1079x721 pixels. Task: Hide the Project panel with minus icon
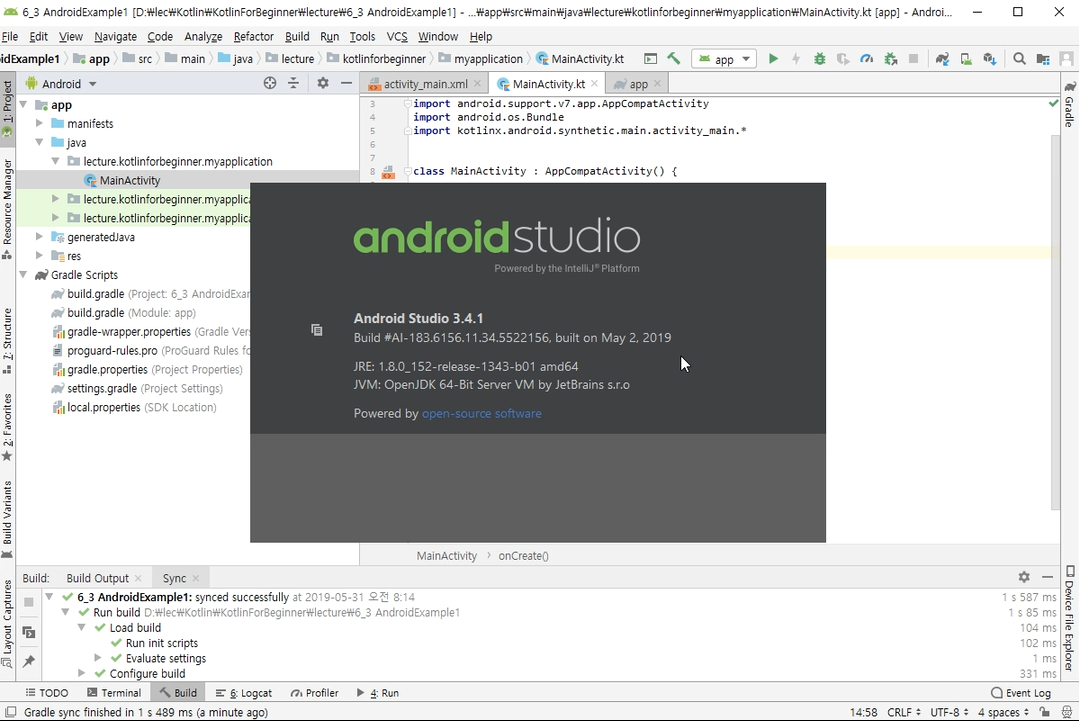pos(346,83)
